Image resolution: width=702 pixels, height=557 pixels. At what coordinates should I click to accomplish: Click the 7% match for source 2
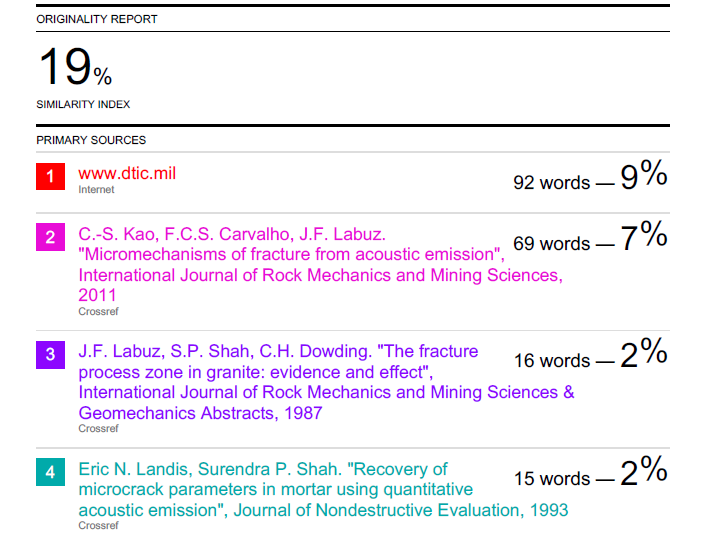644,237
